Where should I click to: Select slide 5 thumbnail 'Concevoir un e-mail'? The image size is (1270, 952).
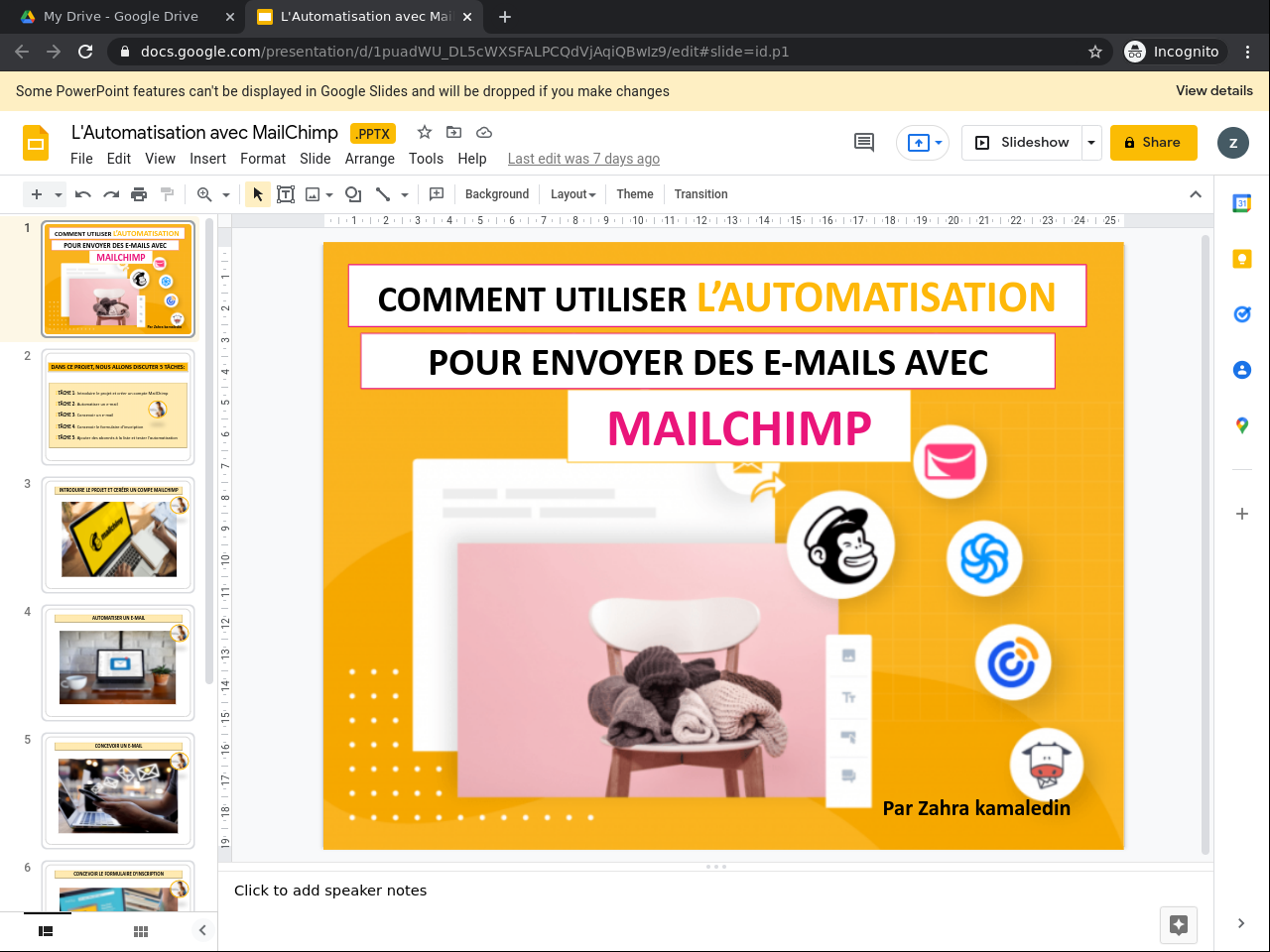(x=118, y=790)
